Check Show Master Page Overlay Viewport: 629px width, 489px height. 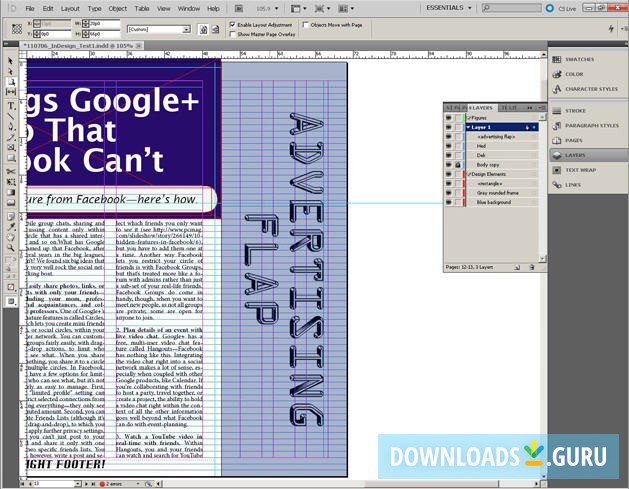click(234, 34)
